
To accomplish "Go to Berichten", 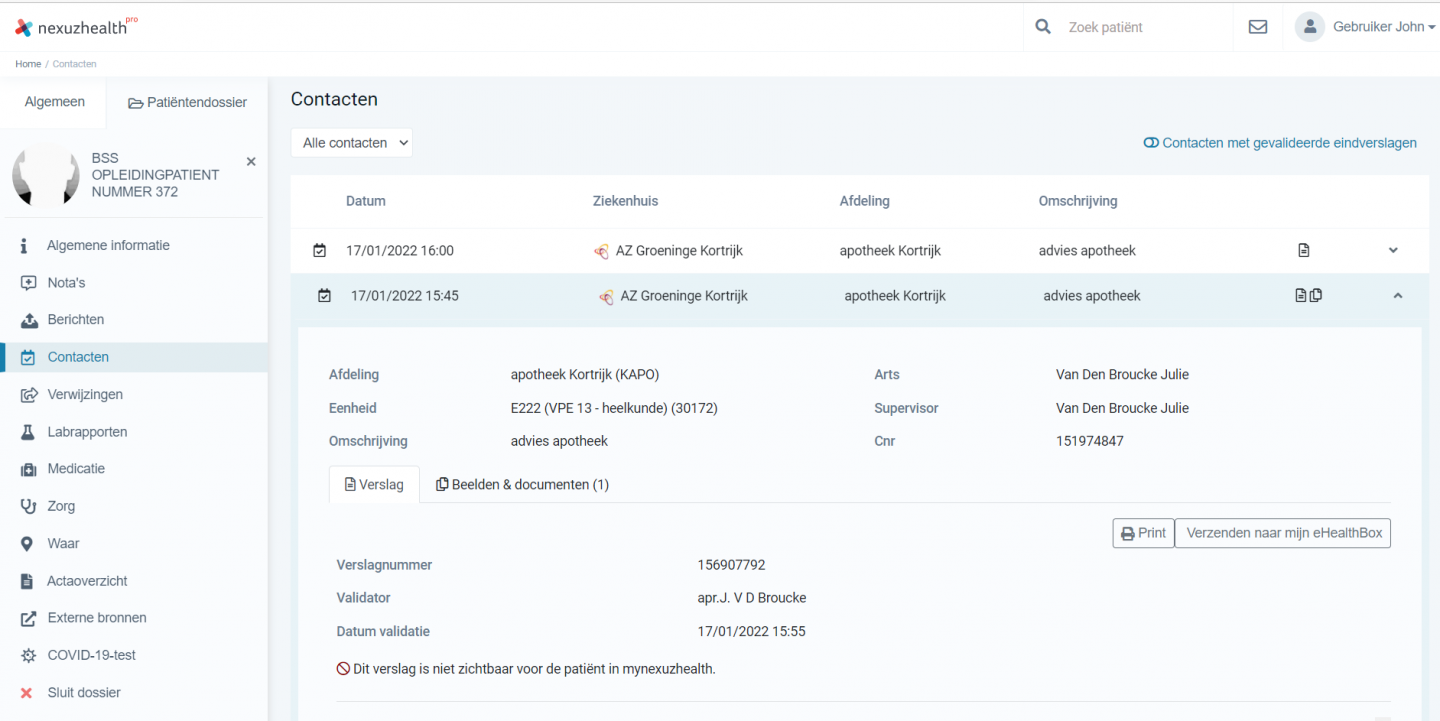I will (x=76, y=320).
